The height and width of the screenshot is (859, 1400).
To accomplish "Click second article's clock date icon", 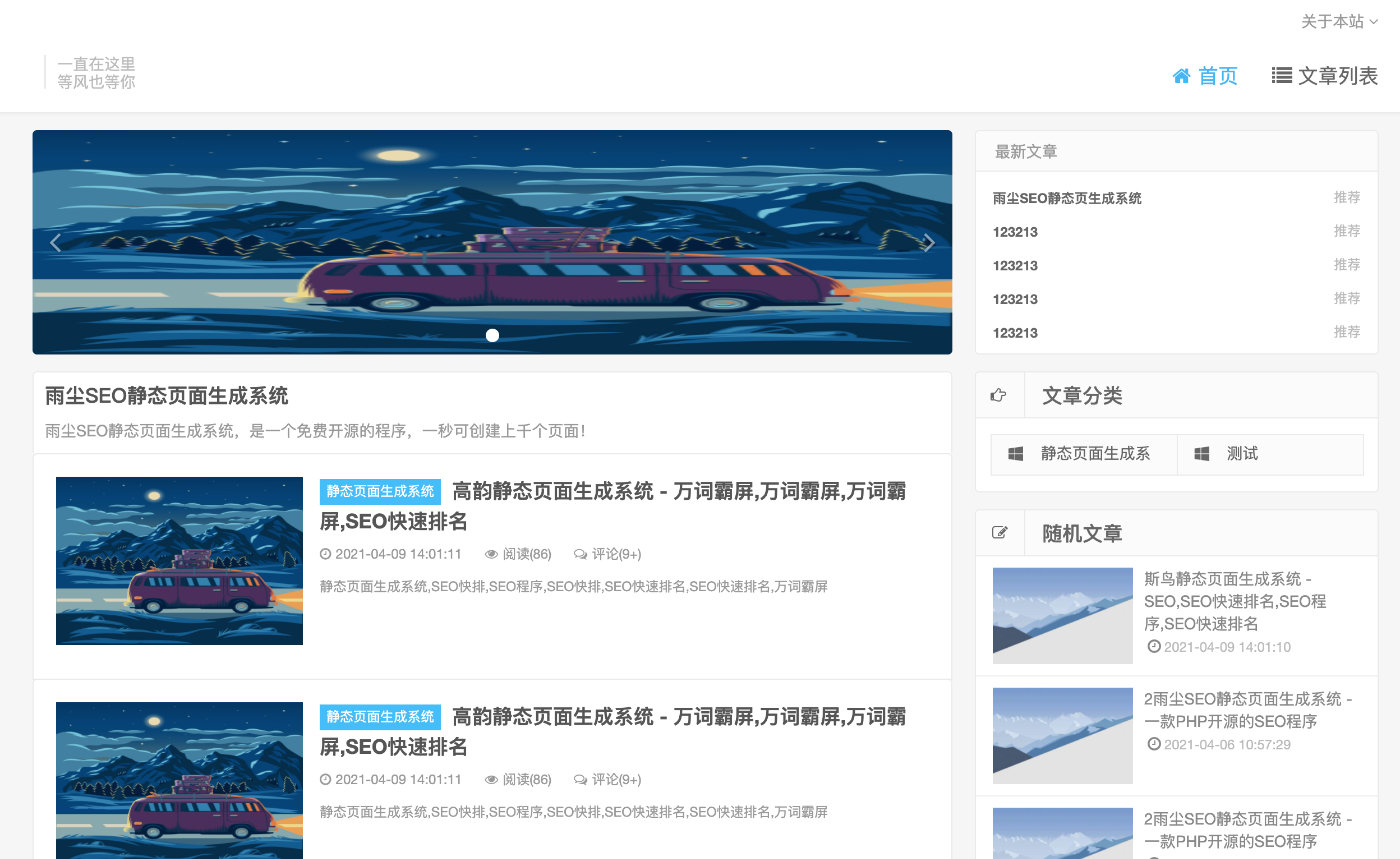I will pos(325,779).
